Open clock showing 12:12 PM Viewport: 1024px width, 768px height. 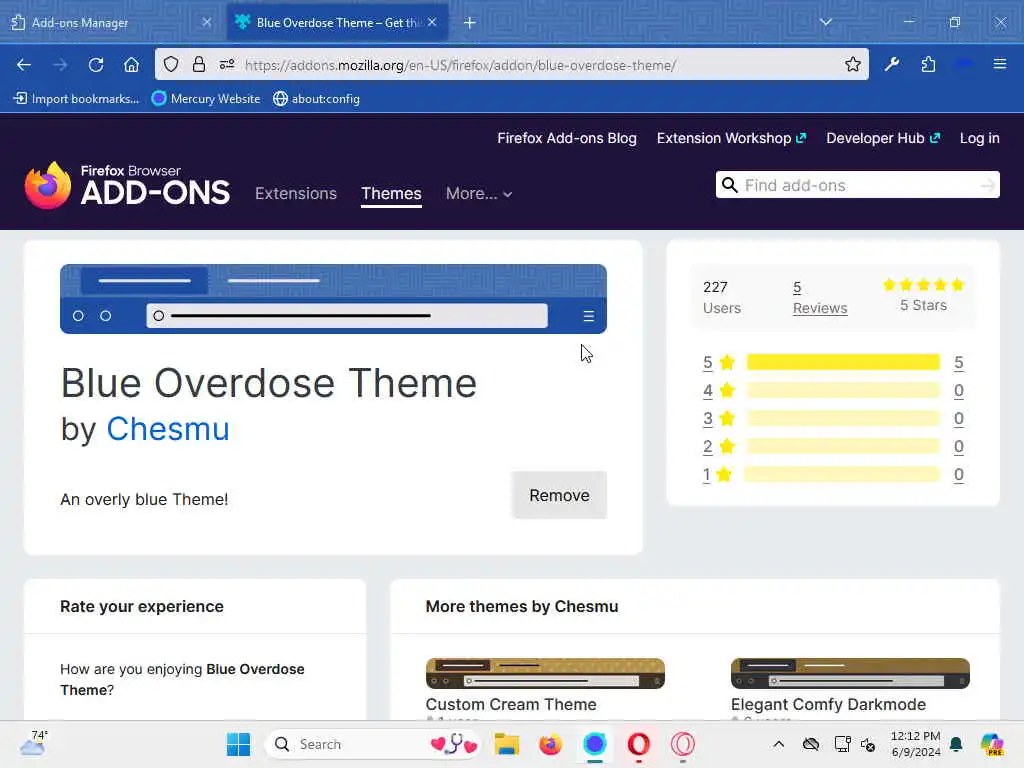pos(915,744)
